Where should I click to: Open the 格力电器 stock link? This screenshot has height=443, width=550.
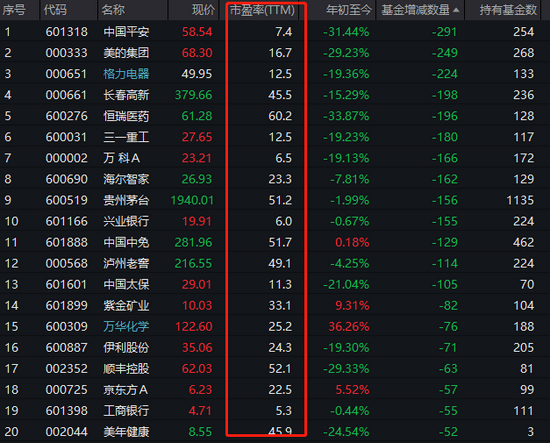point(126,74)
